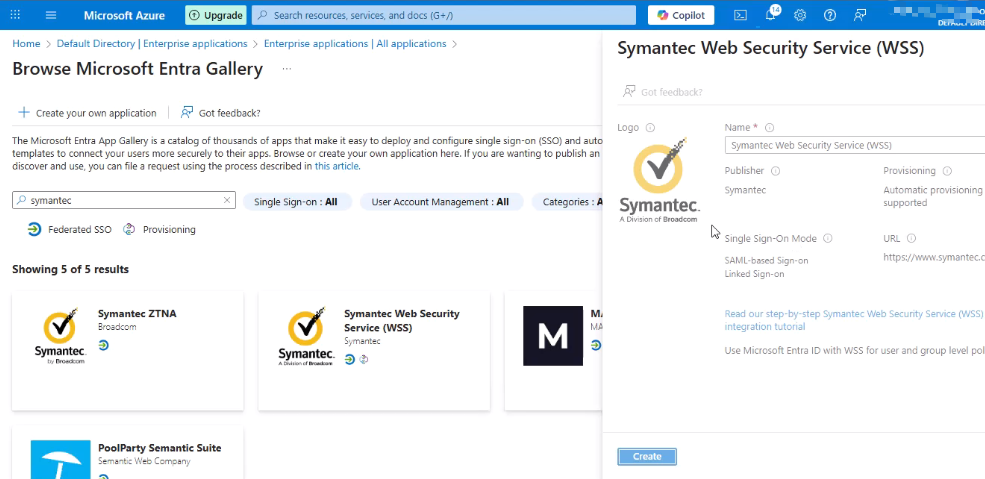Click the info icon next to Publisher
The image size is (985, 479).
click(775, 171)
